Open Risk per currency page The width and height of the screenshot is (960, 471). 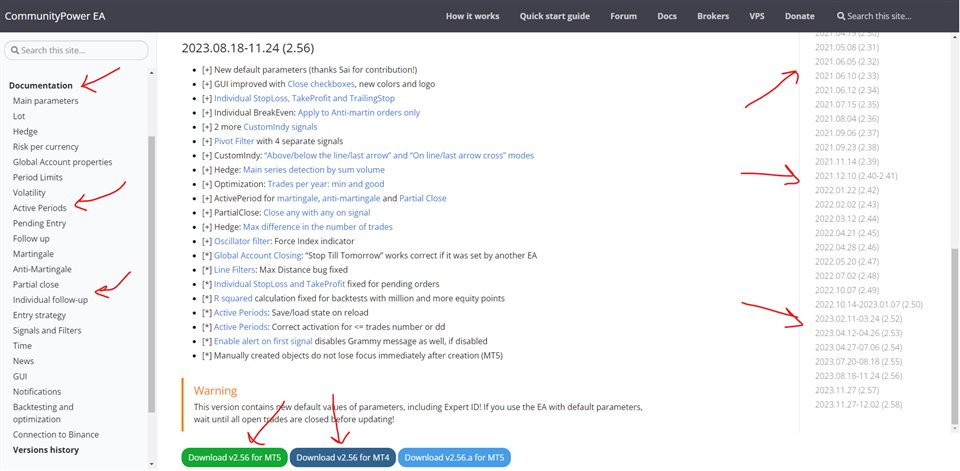coord(46,147)
